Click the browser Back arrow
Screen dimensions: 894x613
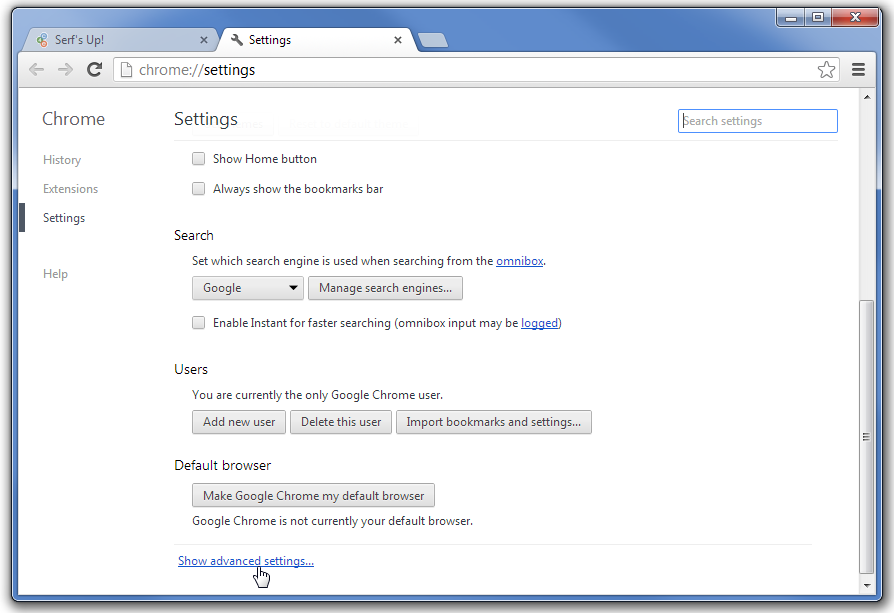coord(36,70)
